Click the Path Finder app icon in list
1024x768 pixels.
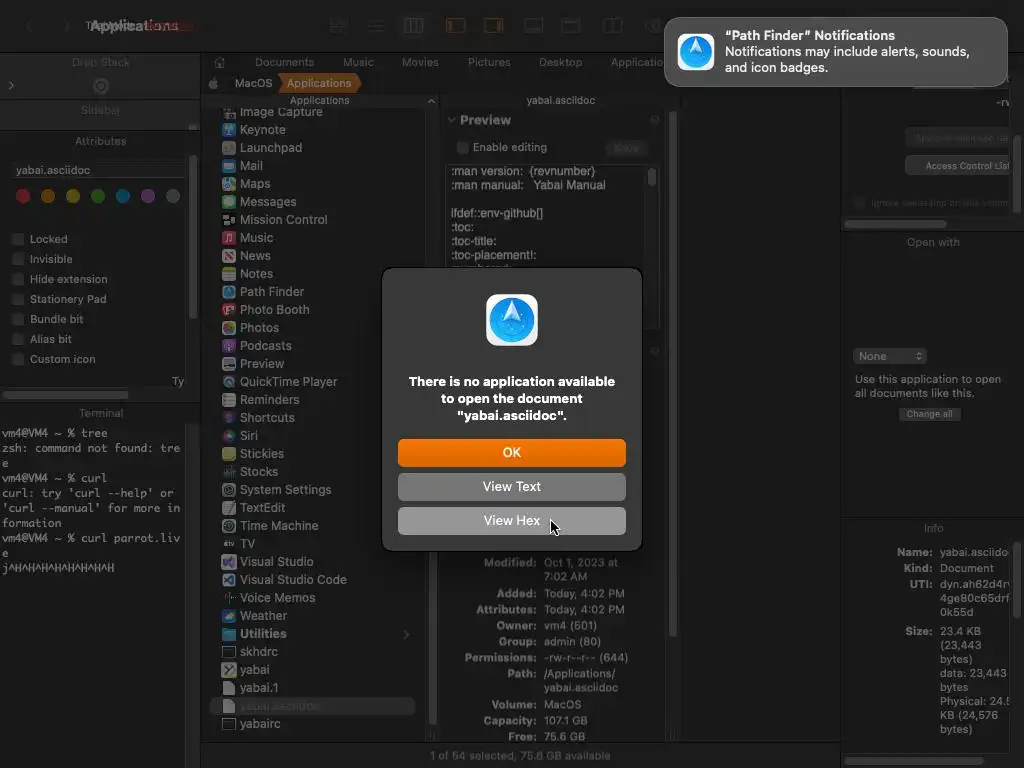tap(229, 292)
